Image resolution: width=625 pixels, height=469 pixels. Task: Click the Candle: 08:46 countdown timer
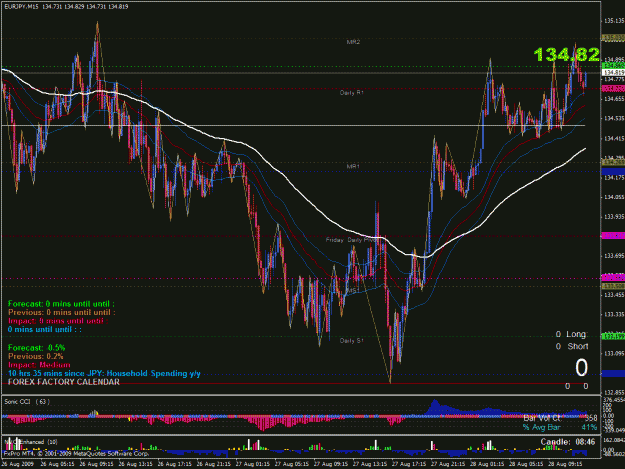(x=568, y=442)
